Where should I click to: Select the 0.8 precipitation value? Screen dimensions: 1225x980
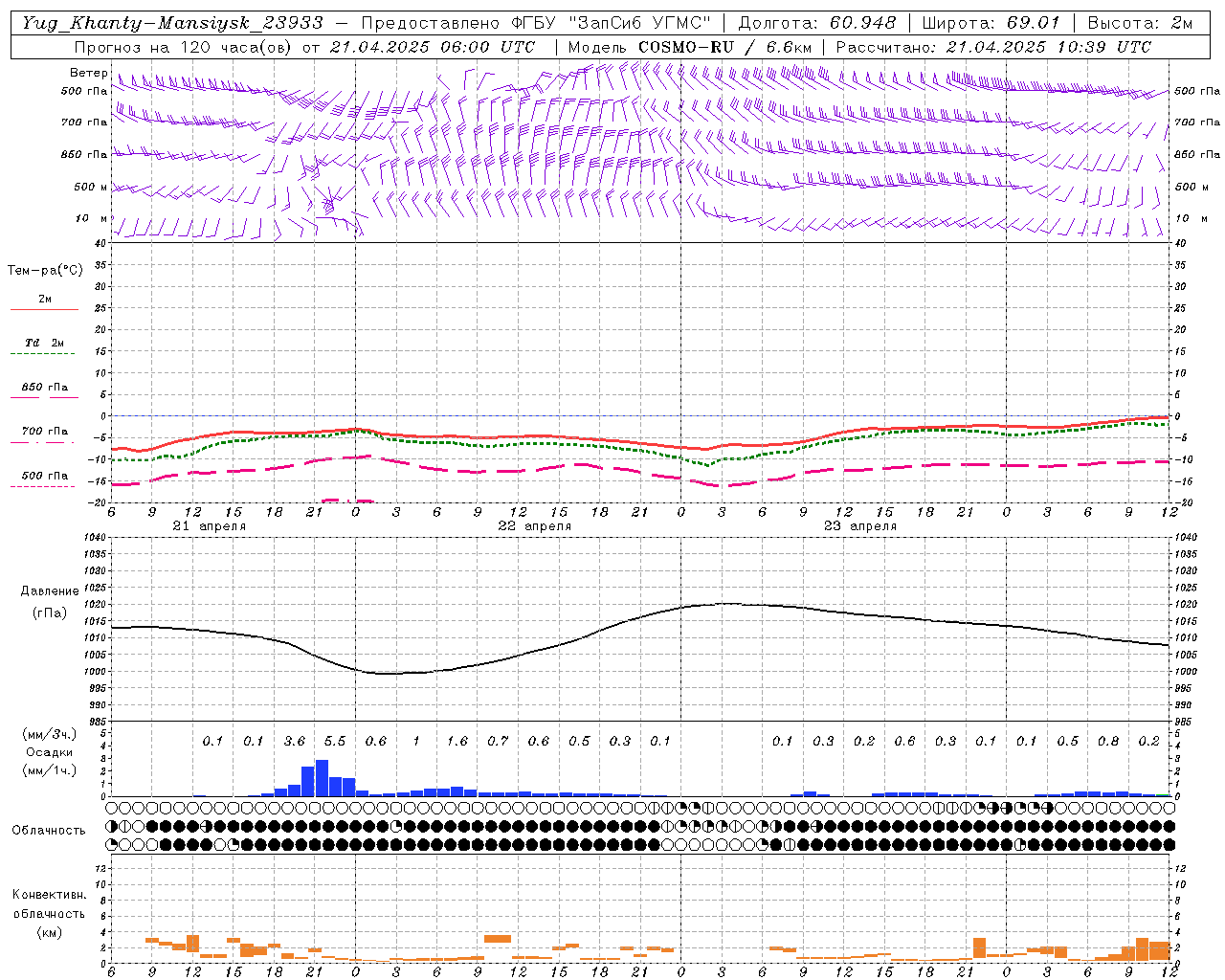pyautogui.click(x=1108, y=742)
